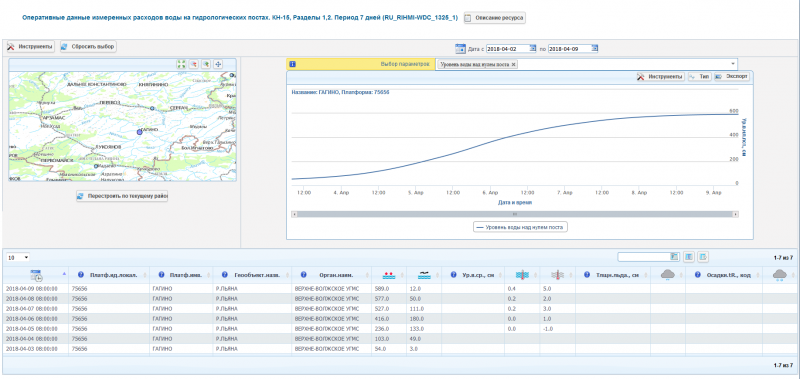800x379 pixels.
Task: Toggle Уровень воды над нулем поста legend
Action: pos(520,227)
